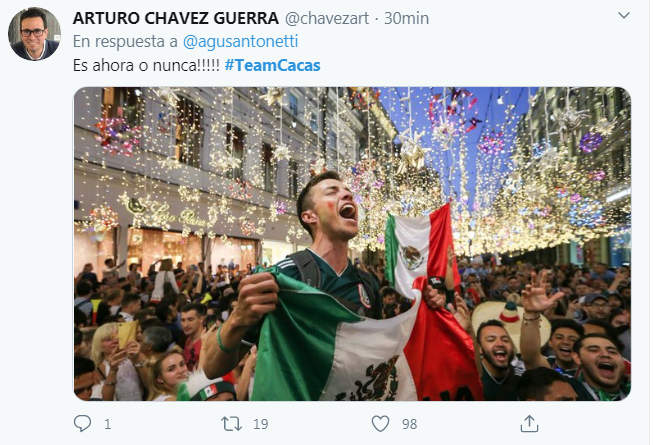Retweet this post using the arrows icon
Screen dimensions: 654x445
point(231,424)
